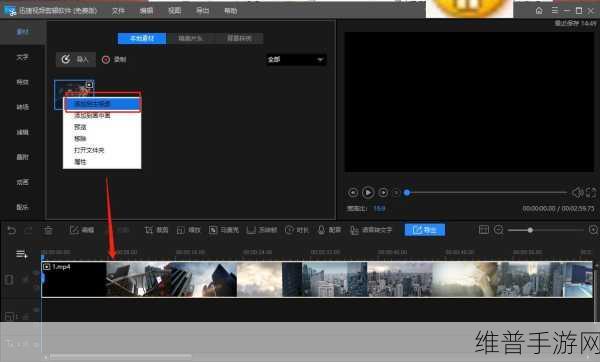Click the 导入 import button
The width and height of the screenshot is (600, 362).
[76, 59]
